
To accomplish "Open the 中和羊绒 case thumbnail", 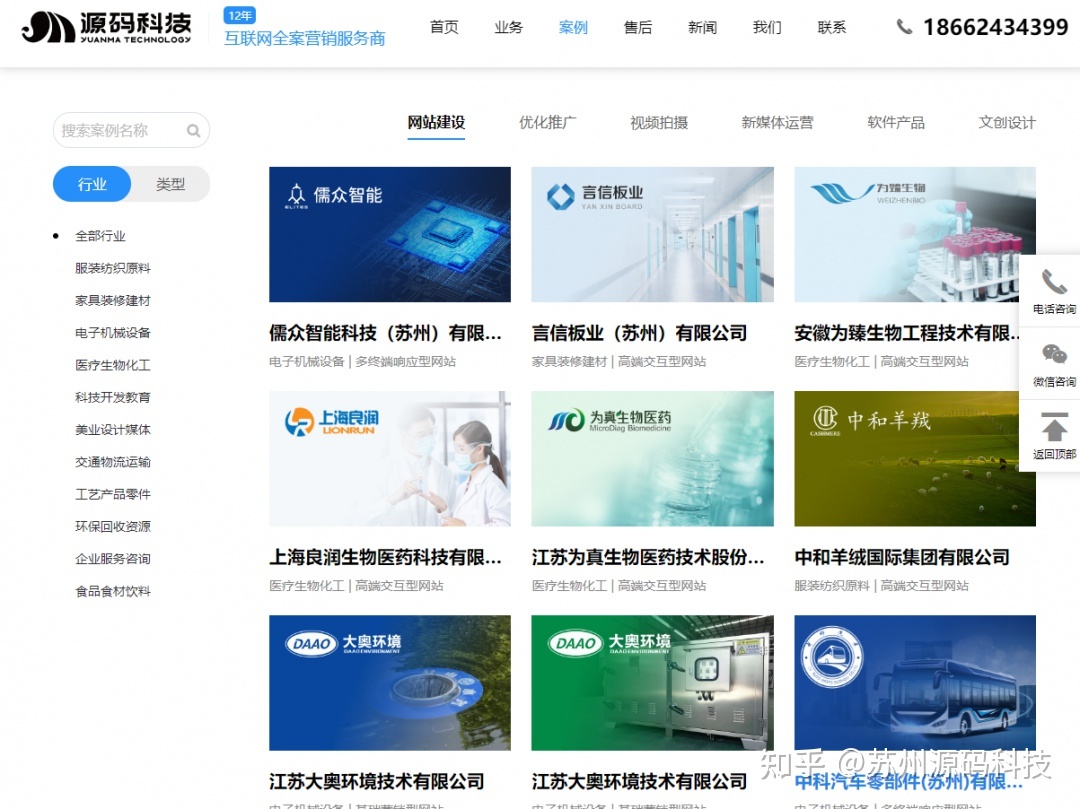I will coord(915,459).
